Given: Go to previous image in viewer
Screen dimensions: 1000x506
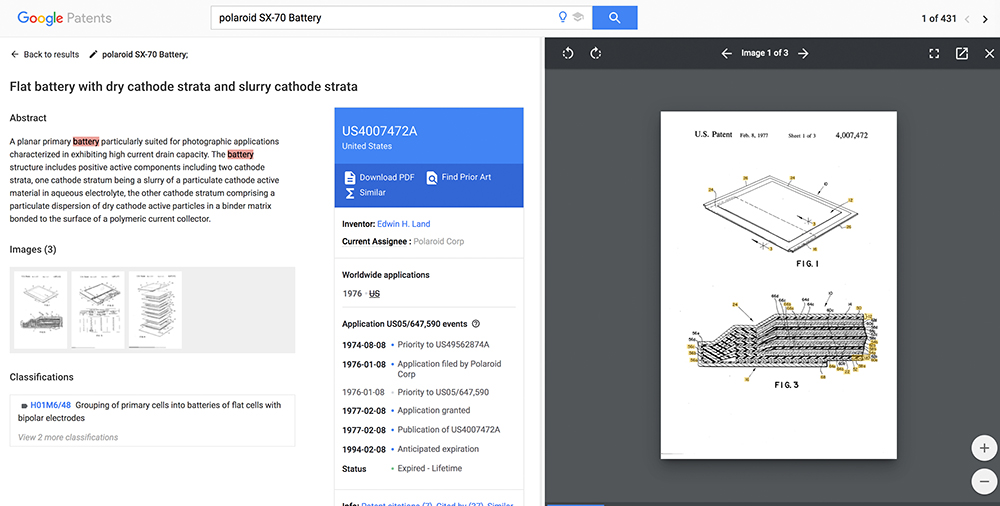Looking at the screenshot, I should click(x=726, y=54).
